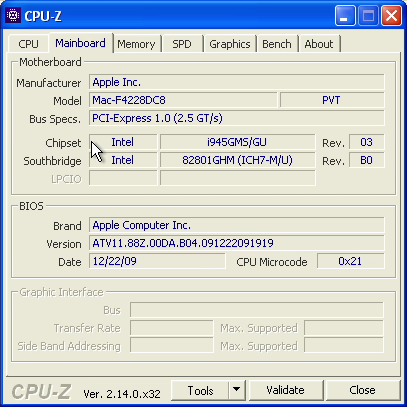Click the Southbridge vendor Intel field

(123, 160)
